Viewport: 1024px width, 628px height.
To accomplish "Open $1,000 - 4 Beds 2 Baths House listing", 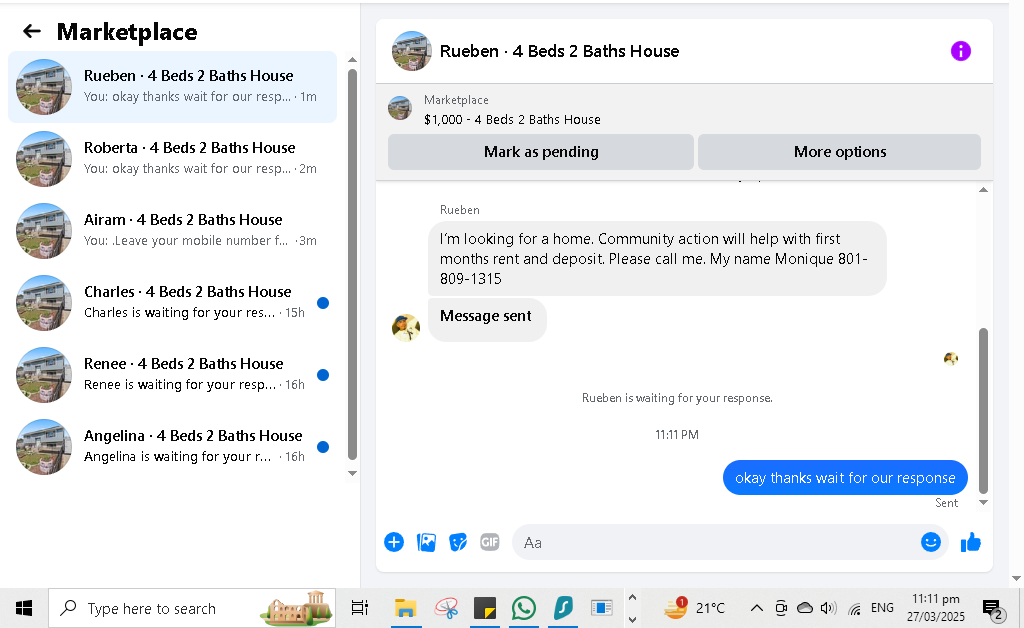I will [x=512, y=119].
